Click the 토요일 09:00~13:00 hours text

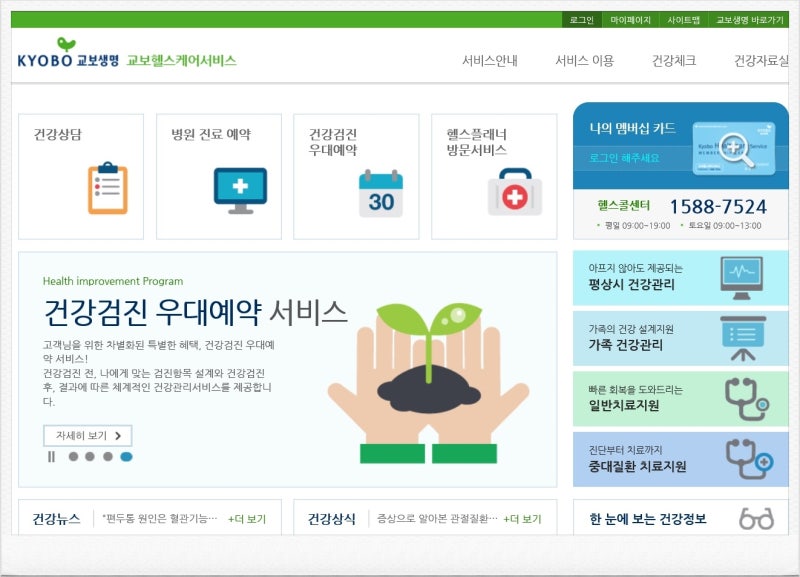click(724, 225)
